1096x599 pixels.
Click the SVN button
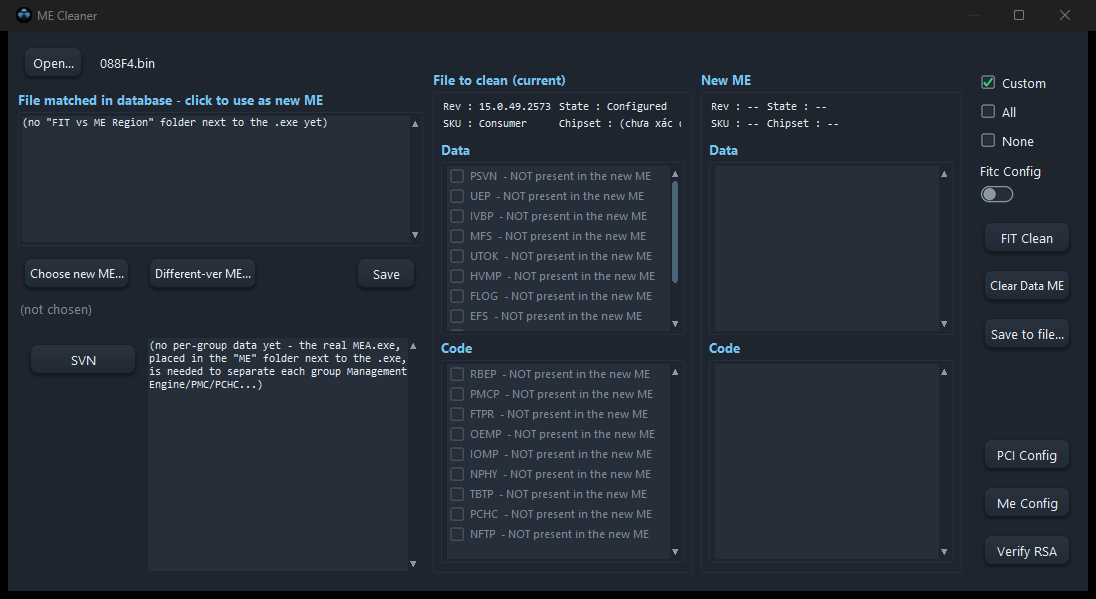83,360
